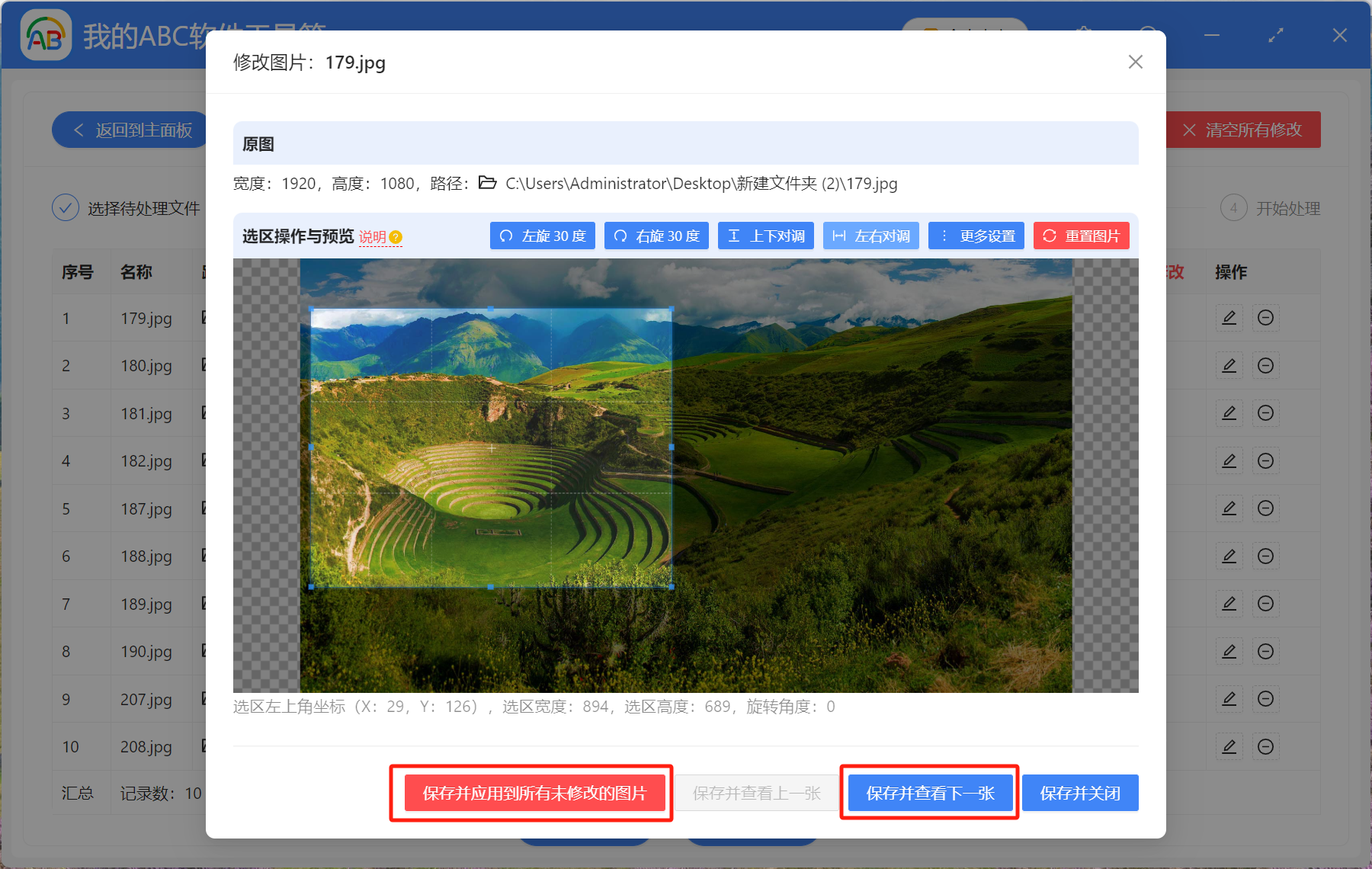Image resolution: width=1372 pixels, height=869 pixels.
Task: Edit row 10 208.jpg with pencil icon
Action: tap(1229, 747)
